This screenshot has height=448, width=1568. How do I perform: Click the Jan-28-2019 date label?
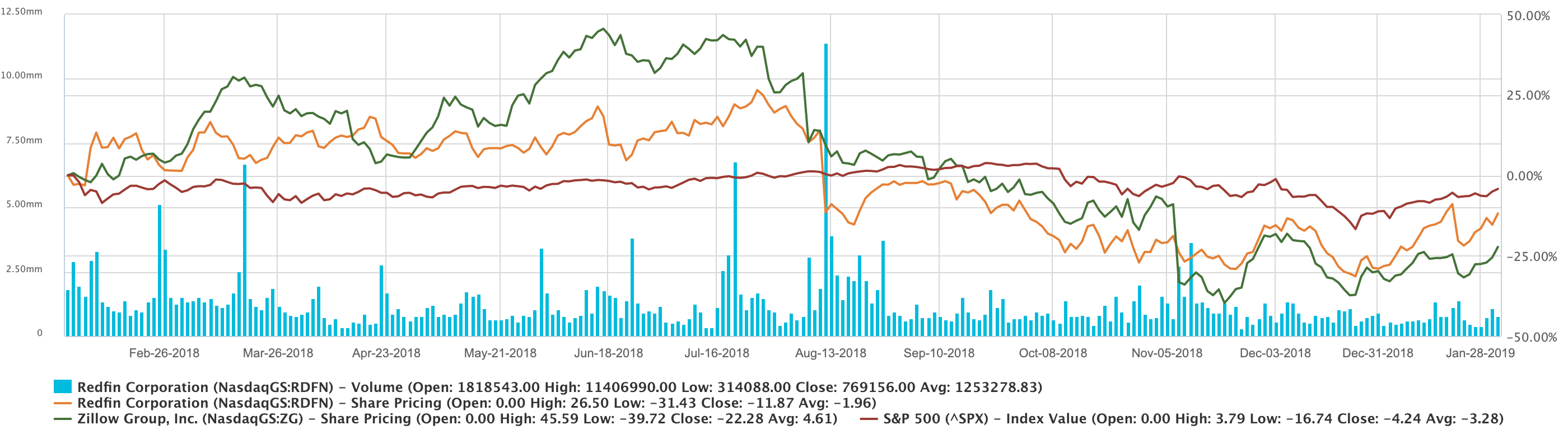(x=1480, y=353)
